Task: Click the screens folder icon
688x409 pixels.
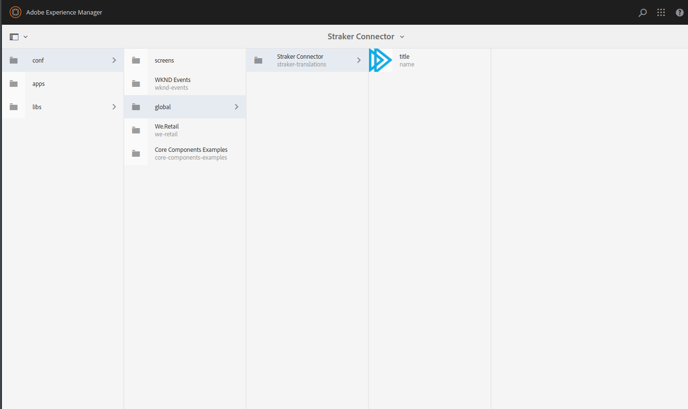Action: [x=136, y=60]
